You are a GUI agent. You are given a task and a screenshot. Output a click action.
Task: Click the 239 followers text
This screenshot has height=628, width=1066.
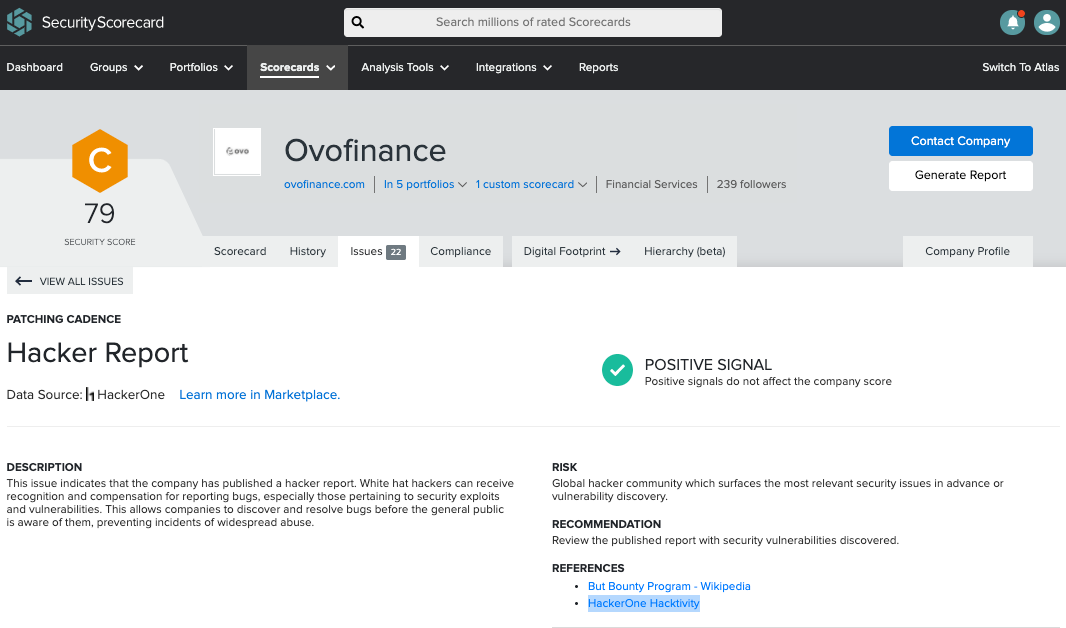[751, 184]
